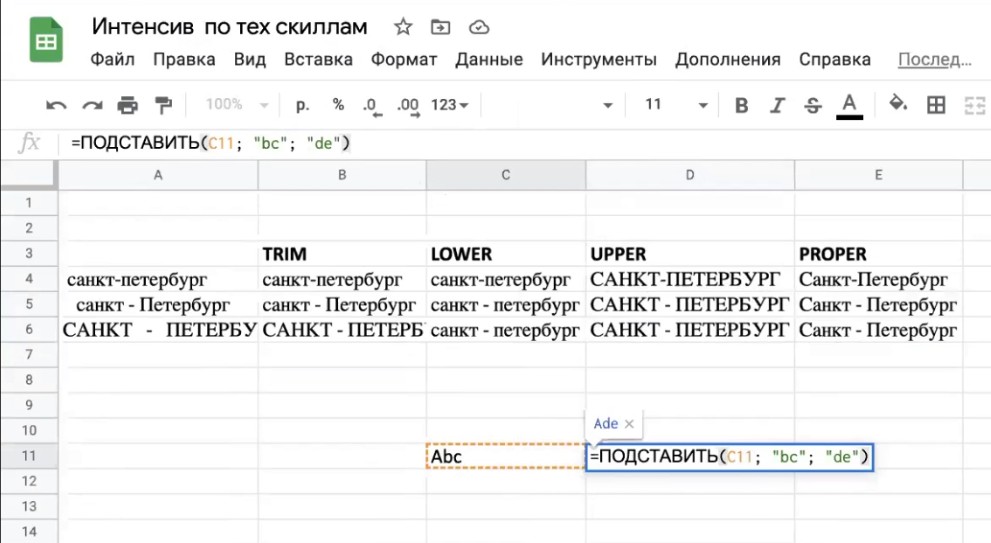Open the Справка menu
991x543 pixels.
[x=834, y=59]
